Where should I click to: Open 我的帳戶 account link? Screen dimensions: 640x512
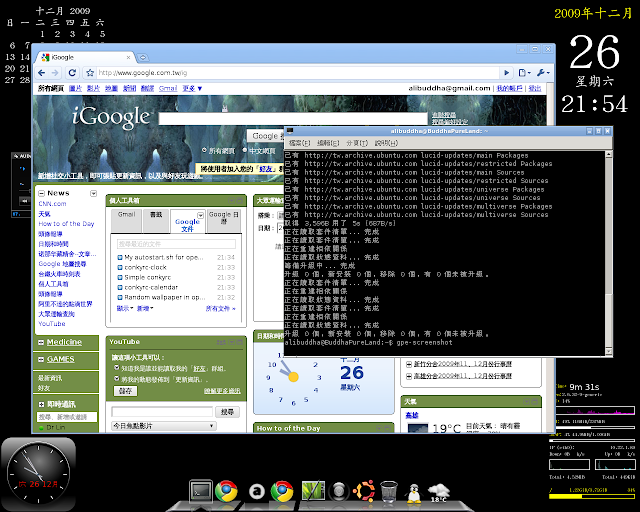coord(509,88)
